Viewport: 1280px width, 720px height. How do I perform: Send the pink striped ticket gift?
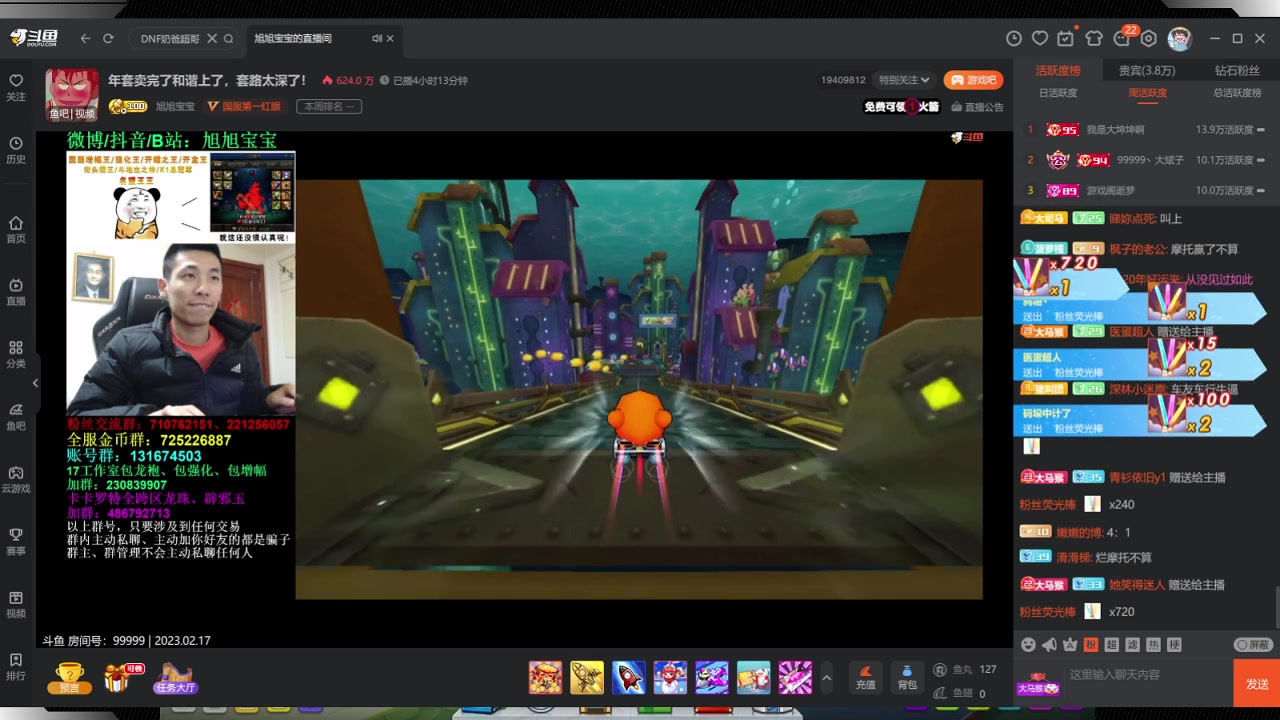pyautogui.click(x=795, y=677)
